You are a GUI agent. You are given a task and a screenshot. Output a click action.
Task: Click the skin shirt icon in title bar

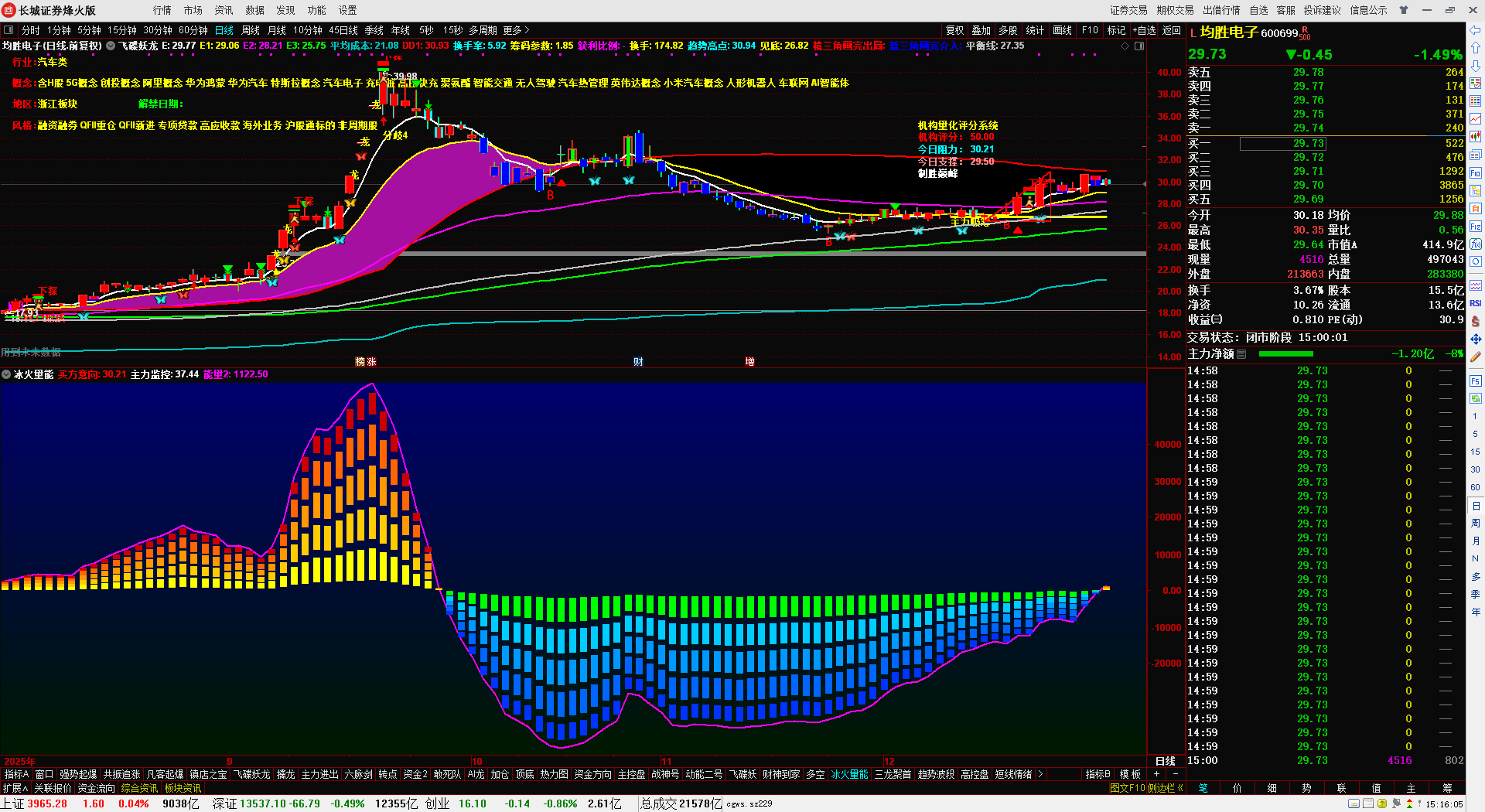(1404, 10)
